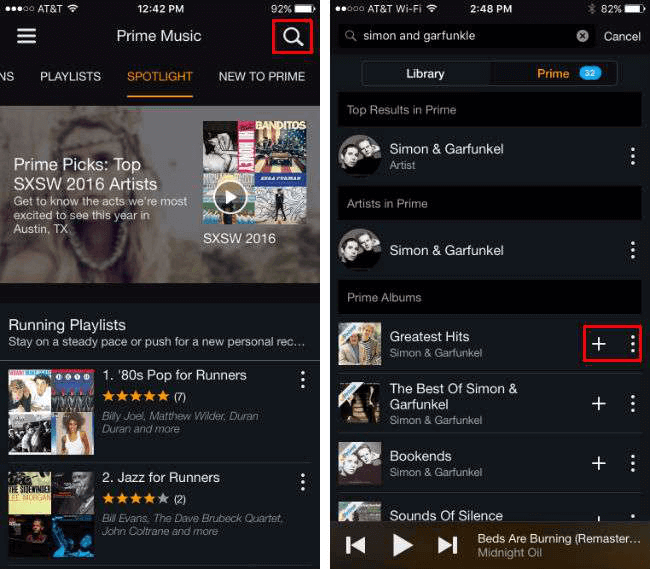
Task: Play the SXSW 2016 playlist
Action: [x=230, y=197]
